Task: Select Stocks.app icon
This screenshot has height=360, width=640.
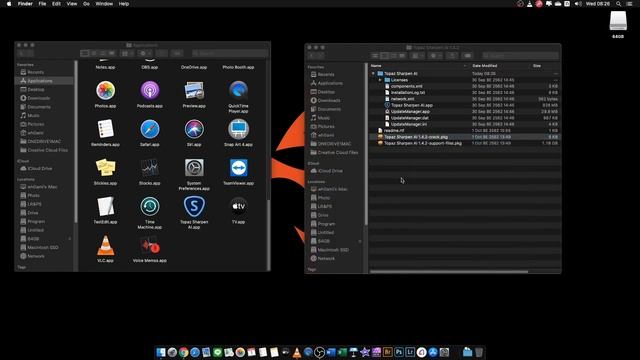Action: (x=150, y=168)
